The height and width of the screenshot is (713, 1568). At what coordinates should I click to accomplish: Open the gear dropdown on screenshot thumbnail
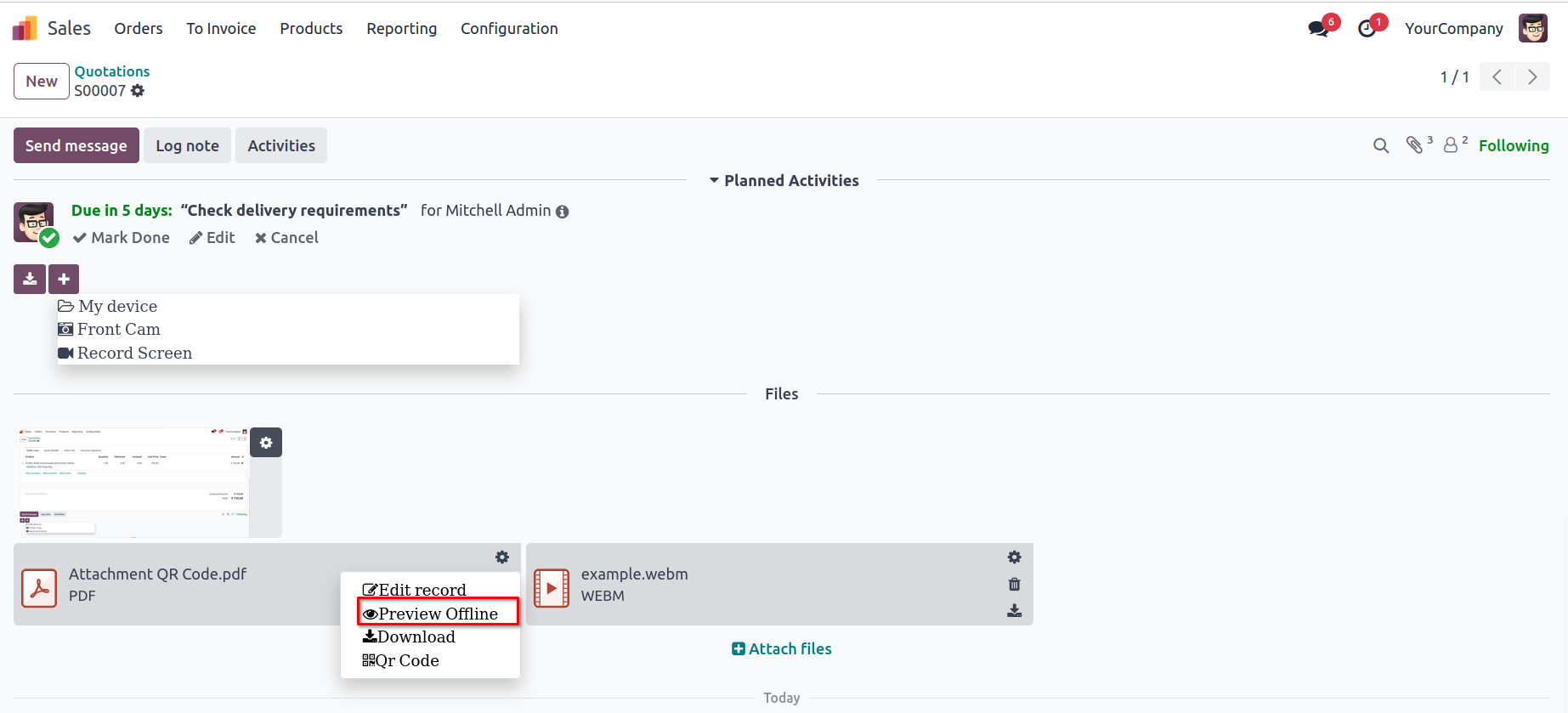(x=266, y=443)
